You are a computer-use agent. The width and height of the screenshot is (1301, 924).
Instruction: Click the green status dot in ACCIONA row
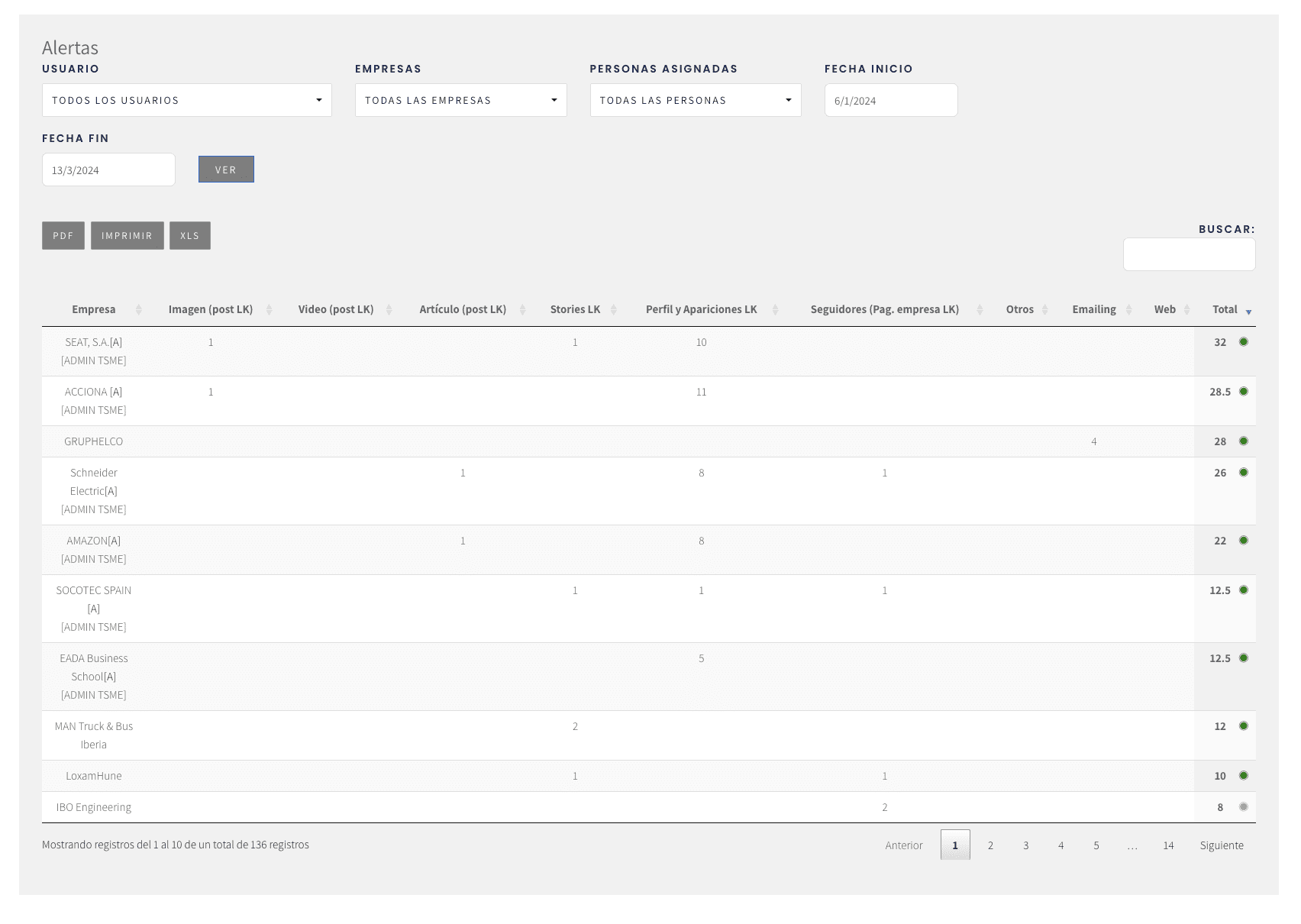1243,392
